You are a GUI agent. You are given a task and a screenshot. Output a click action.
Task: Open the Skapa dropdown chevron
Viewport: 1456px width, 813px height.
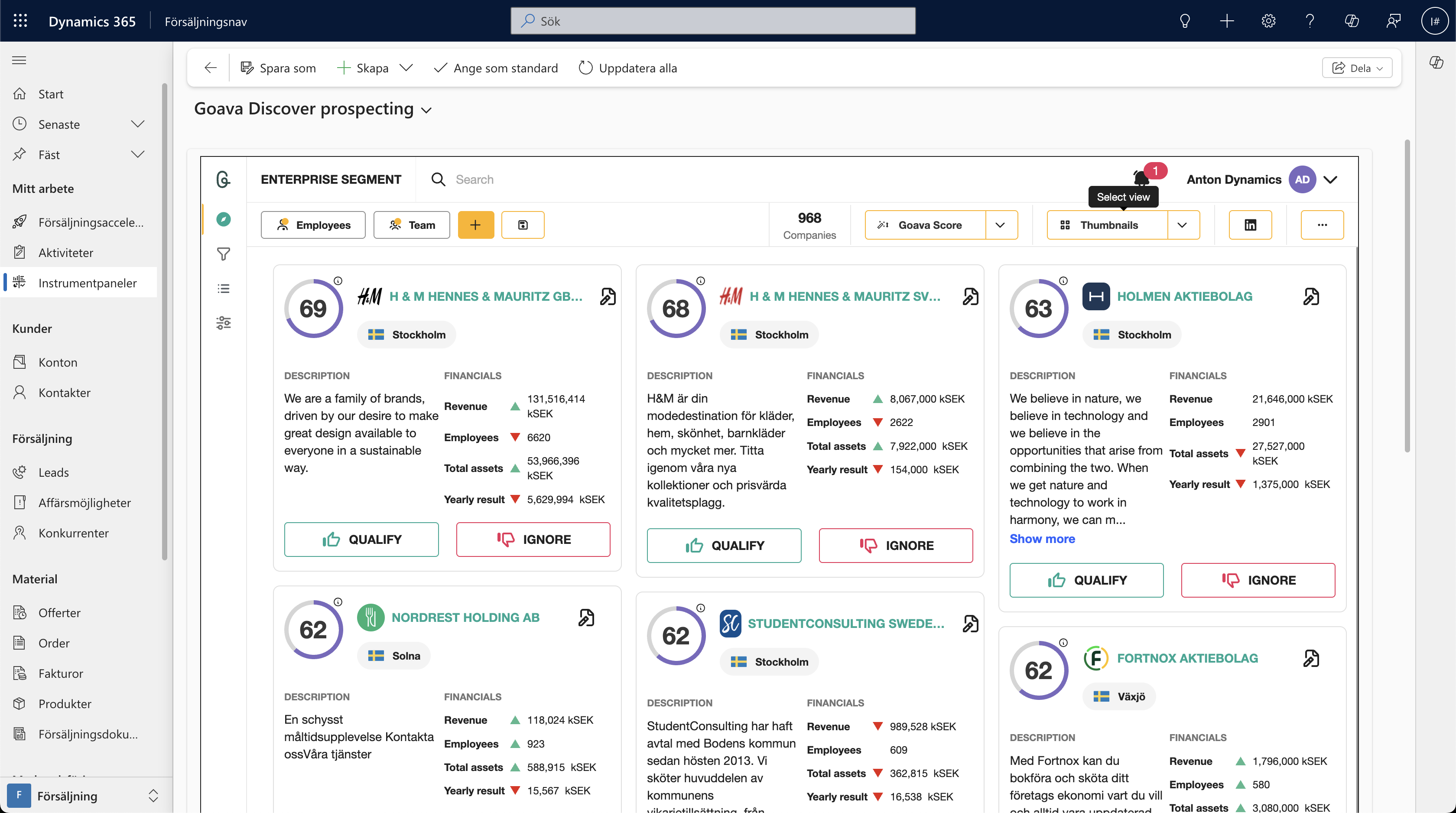point(406,68)
